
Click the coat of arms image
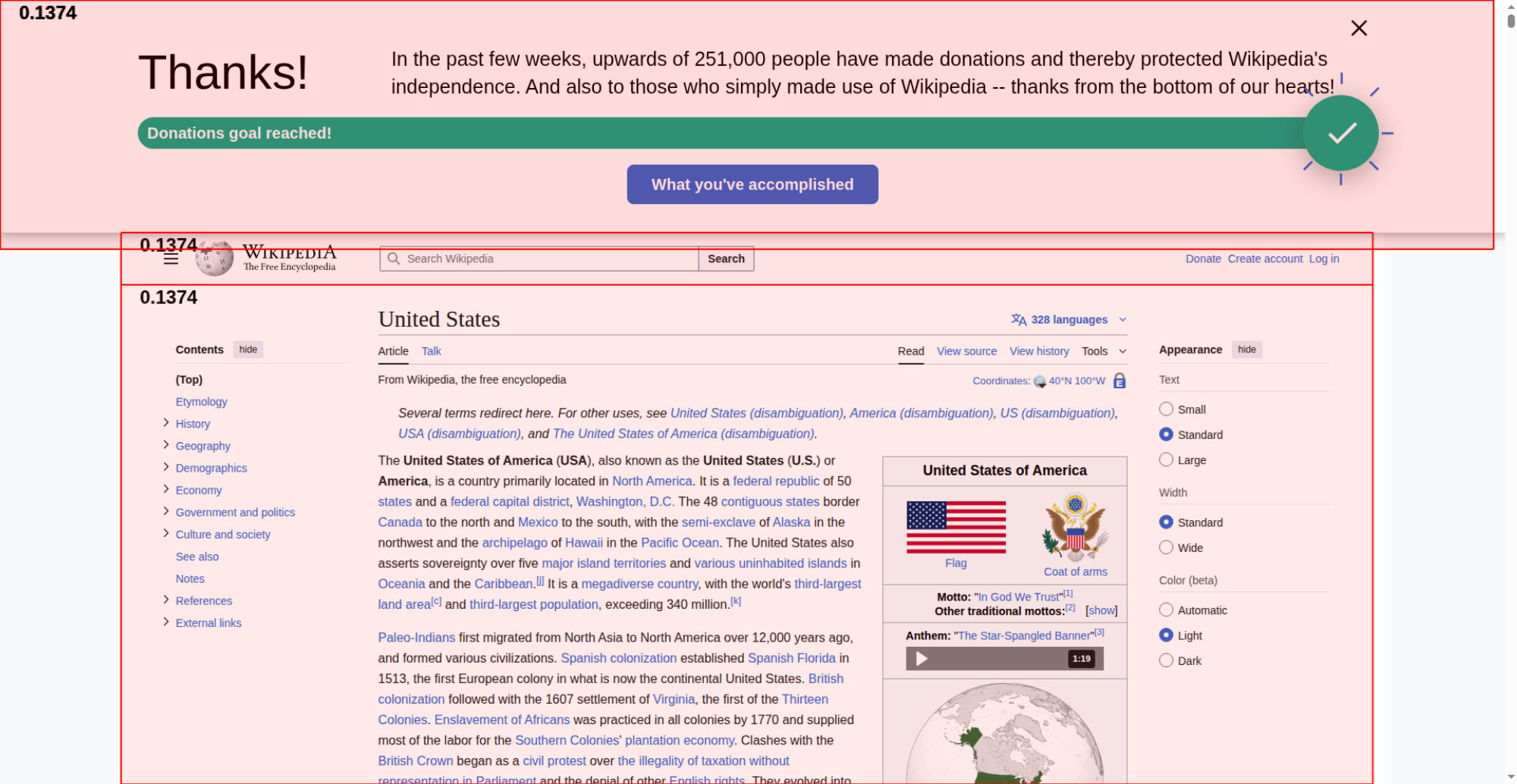click(x=1075, y=527)
